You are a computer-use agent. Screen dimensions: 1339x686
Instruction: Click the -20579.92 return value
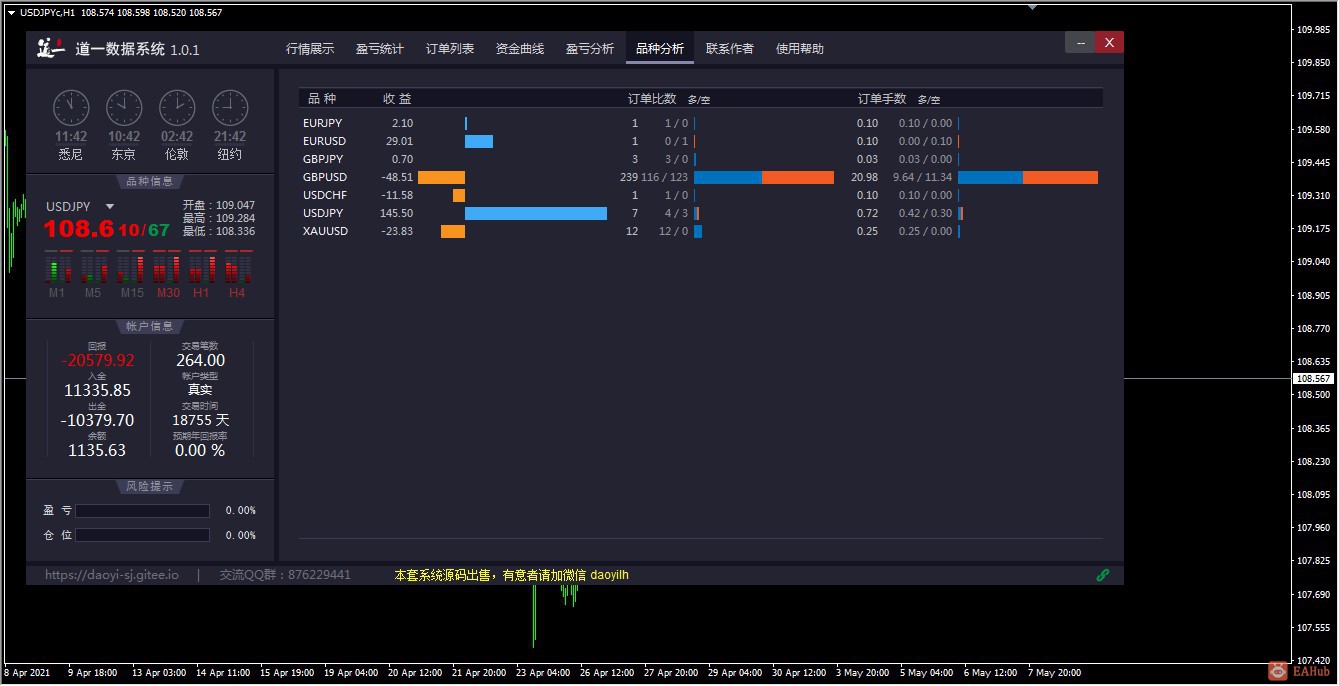click(98, 360)
